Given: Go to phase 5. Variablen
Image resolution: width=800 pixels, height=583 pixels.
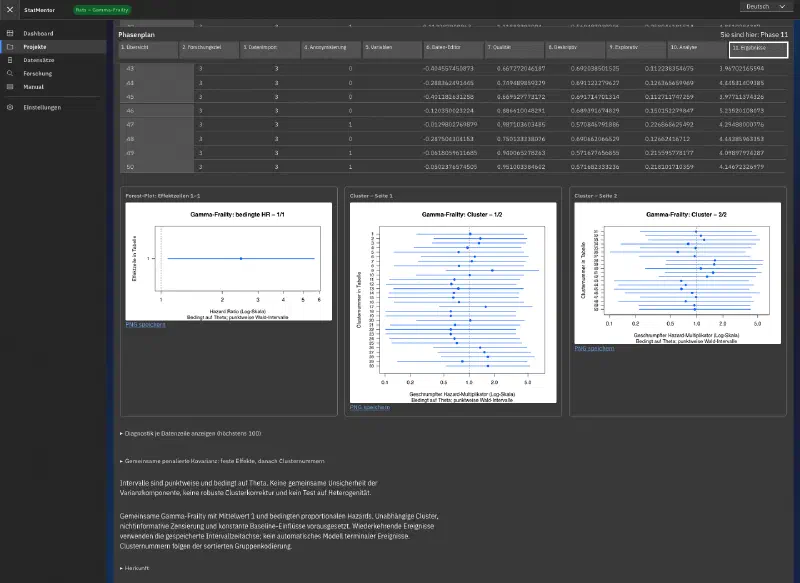Looking at the screenshot, I should 392,50.
